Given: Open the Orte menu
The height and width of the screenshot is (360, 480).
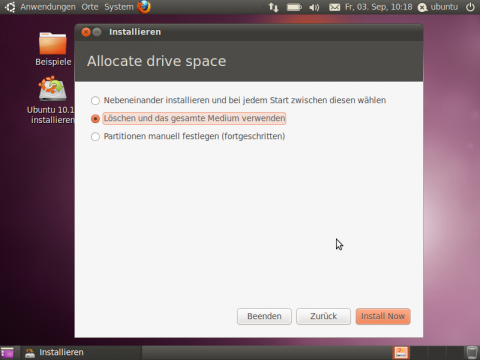Looking at the screenshot, I should coord(90,7).
